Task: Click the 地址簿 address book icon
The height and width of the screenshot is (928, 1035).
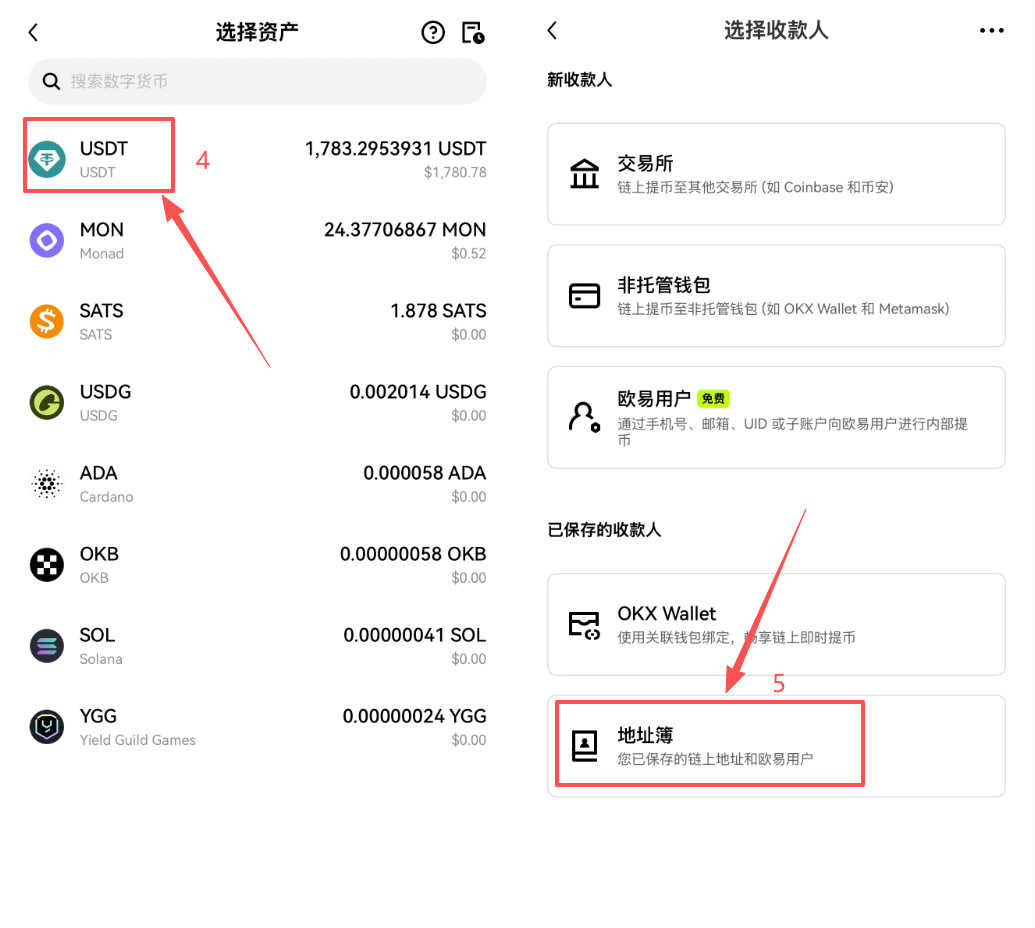Action: point(584,746)
